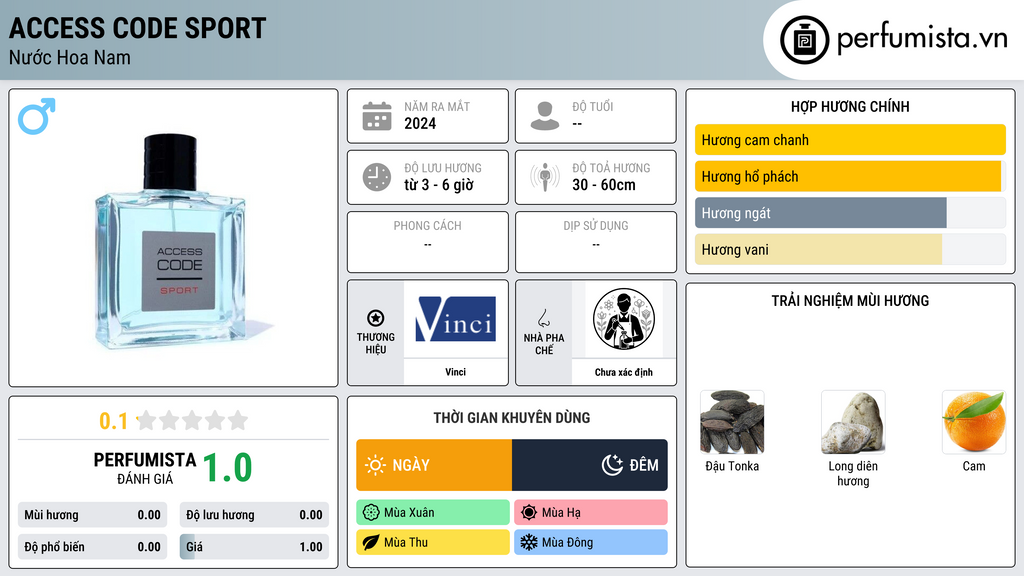This screenshot has width=1024, height=576.
Task: Click the leaf icon on Mùa Thu
Action: [371, 542]
